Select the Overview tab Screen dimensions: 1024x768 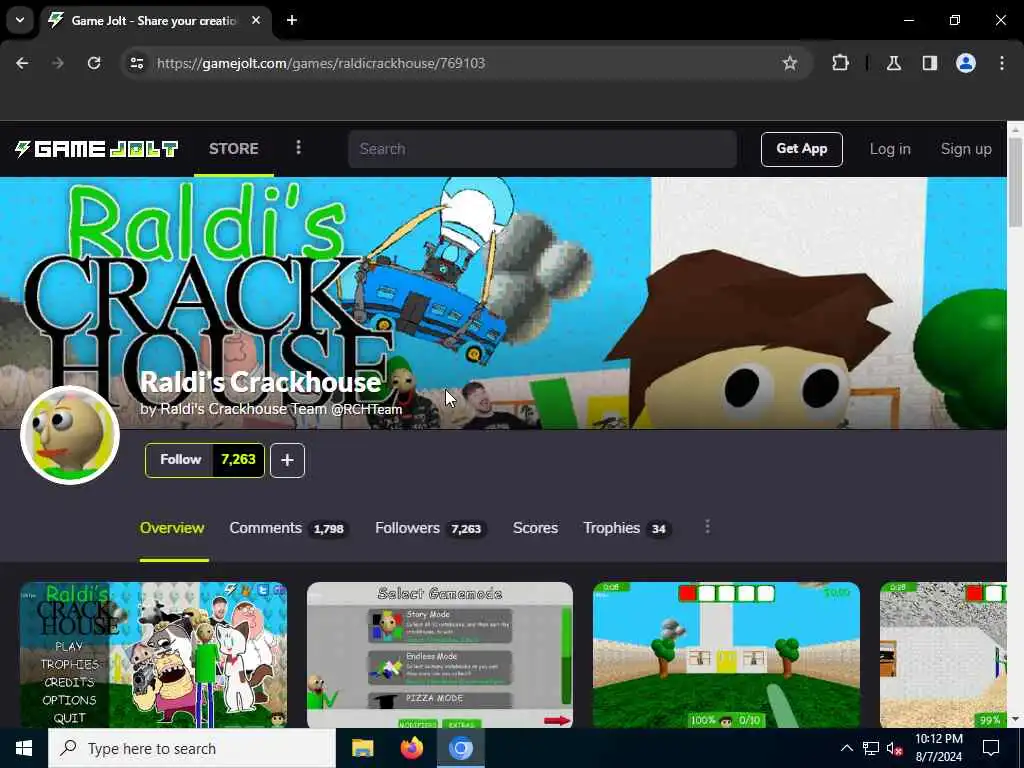point(172,528)
